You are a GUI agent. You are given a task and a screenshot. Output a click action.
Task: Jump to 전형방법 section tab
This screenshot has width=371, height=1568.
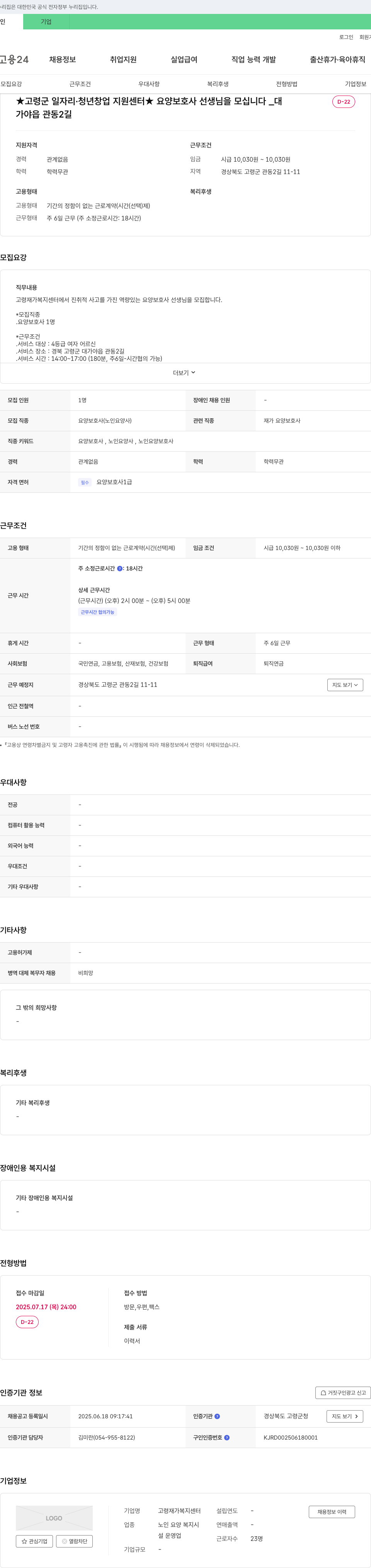tap(286, 84)
